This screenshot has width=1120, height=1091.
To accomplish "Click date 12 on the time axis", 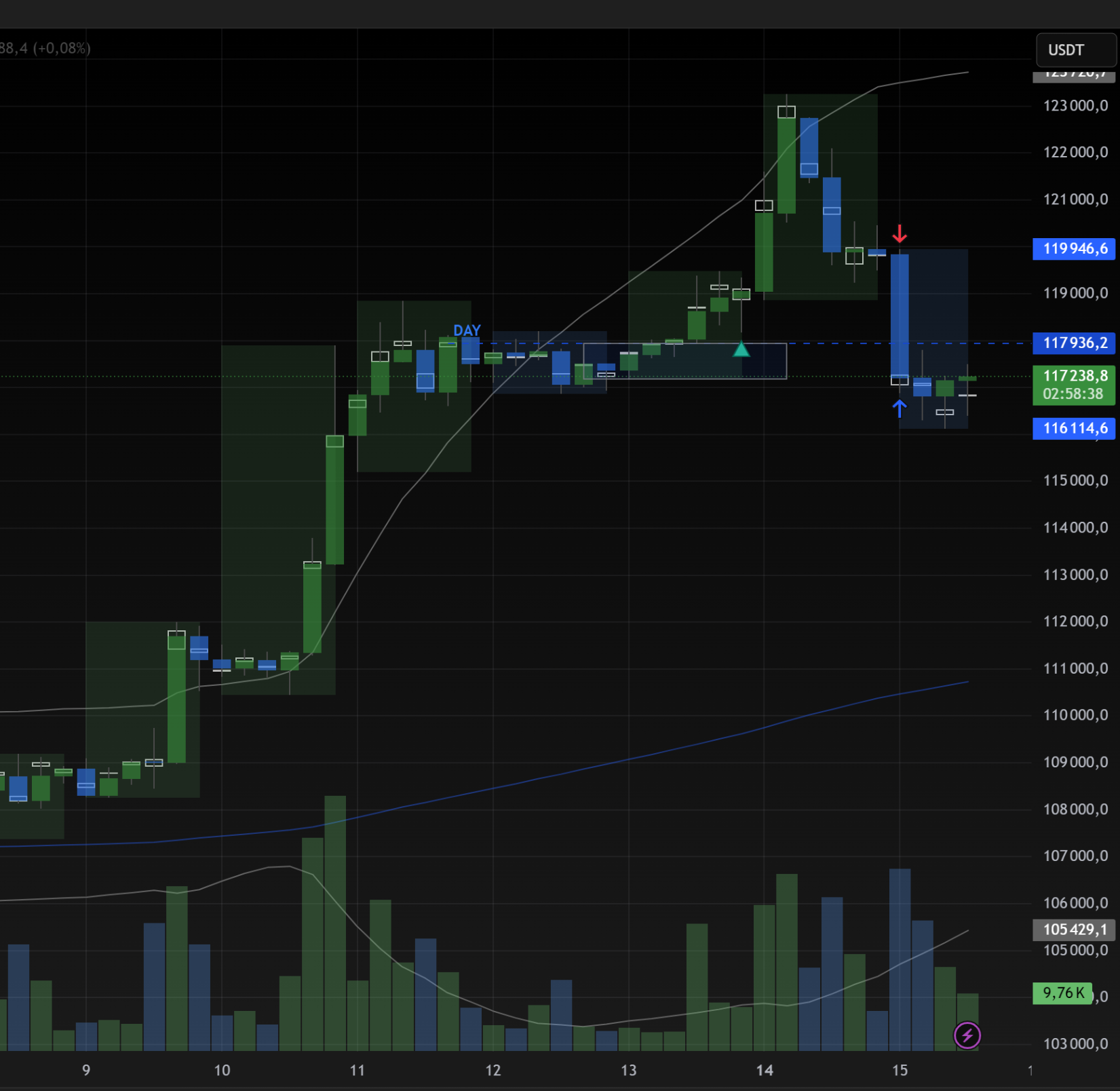I will click(493, 1070).
